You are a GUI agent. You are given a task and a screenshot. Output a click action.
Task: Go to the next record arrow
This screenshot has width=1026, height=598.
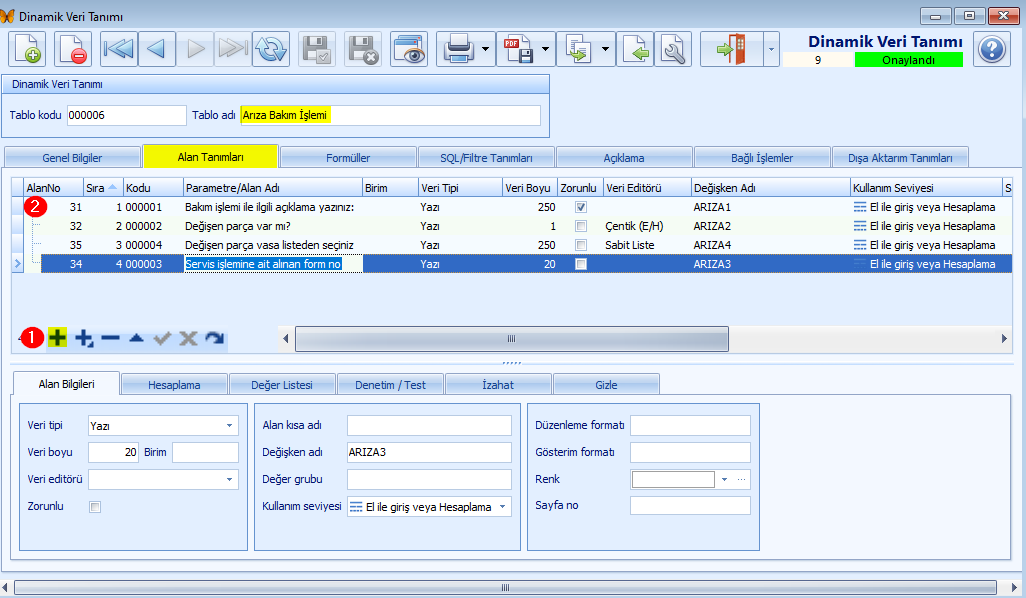pos(195,49)
